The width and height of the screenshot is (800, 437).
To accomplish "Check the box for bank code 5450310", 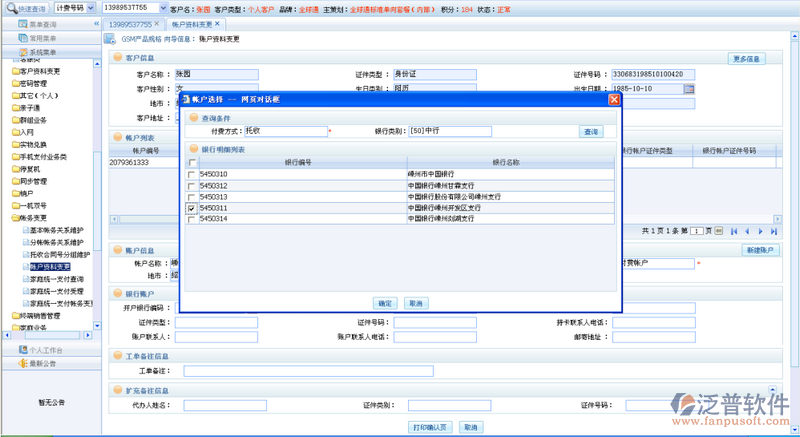I will [192, 174].
